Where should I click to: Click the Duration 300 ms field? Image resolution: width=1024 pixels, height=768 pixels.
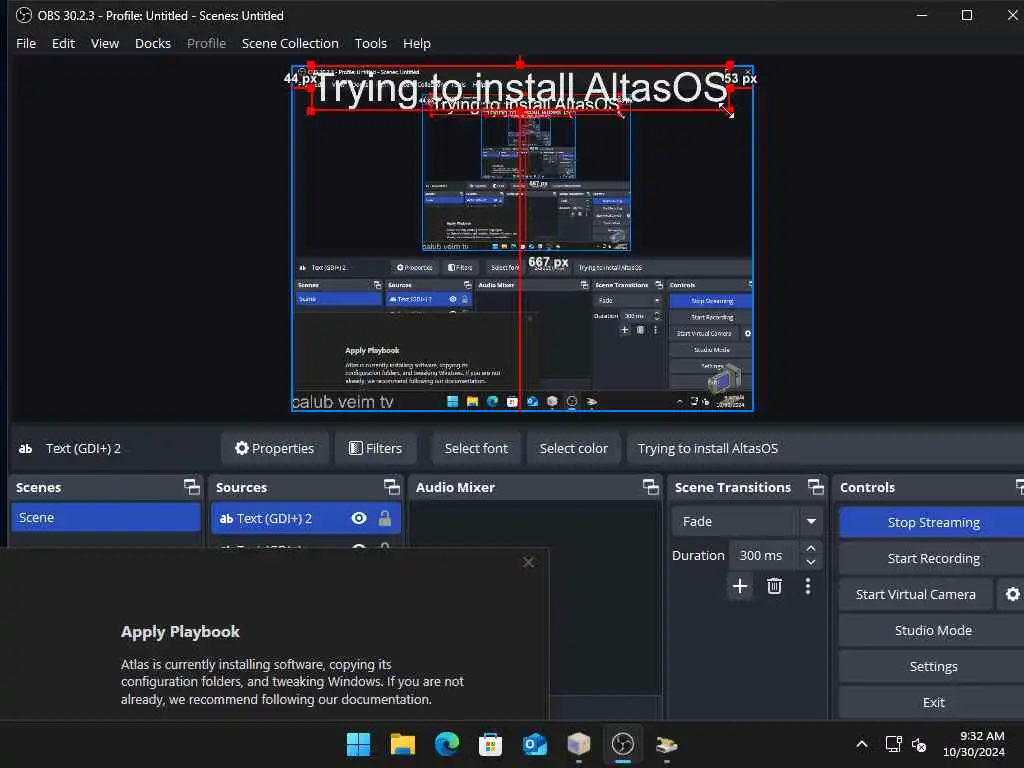click(763, 555)
